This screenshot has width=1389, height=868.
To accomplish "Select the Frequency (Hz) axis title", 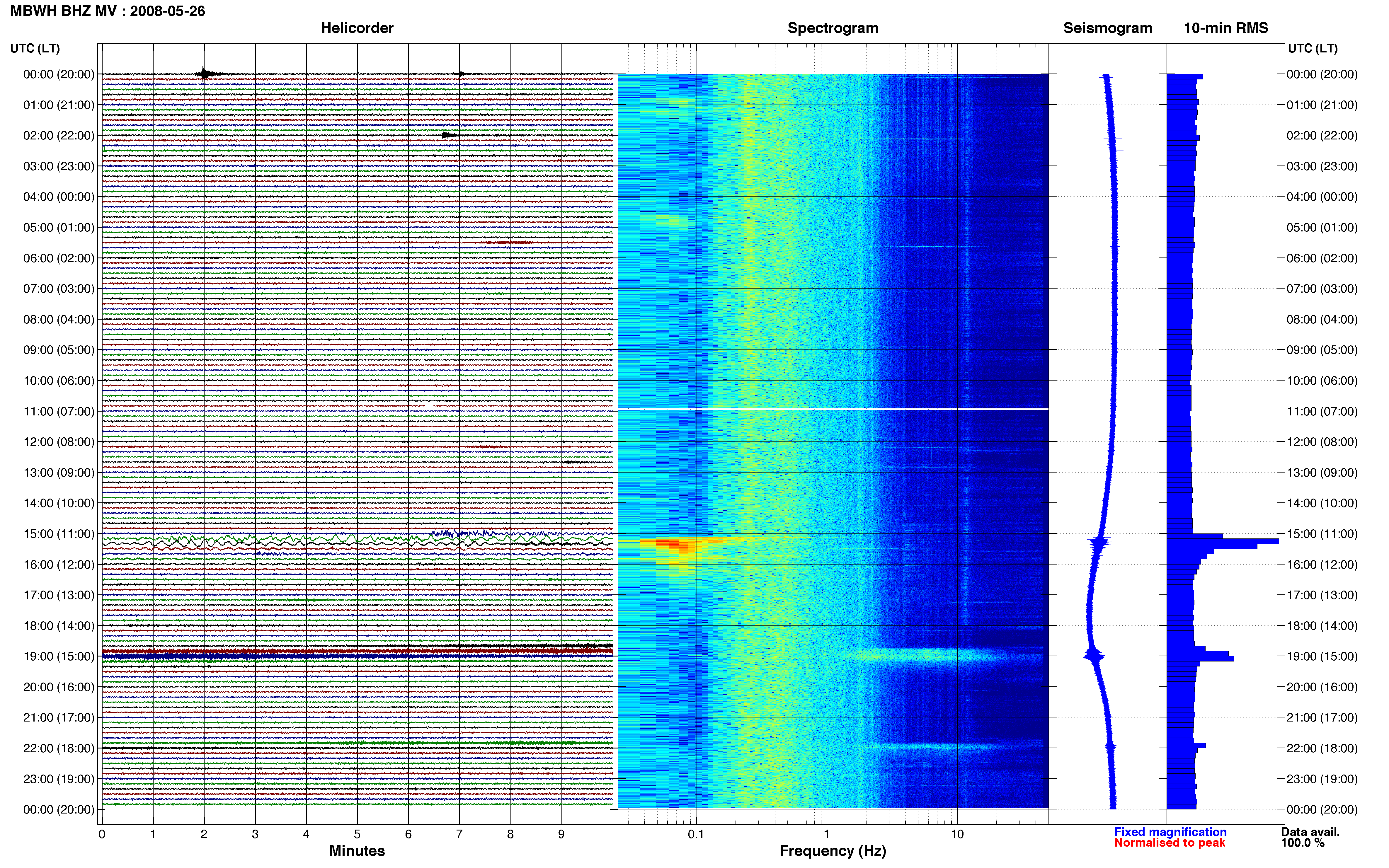I will click(x=833, y=851).
